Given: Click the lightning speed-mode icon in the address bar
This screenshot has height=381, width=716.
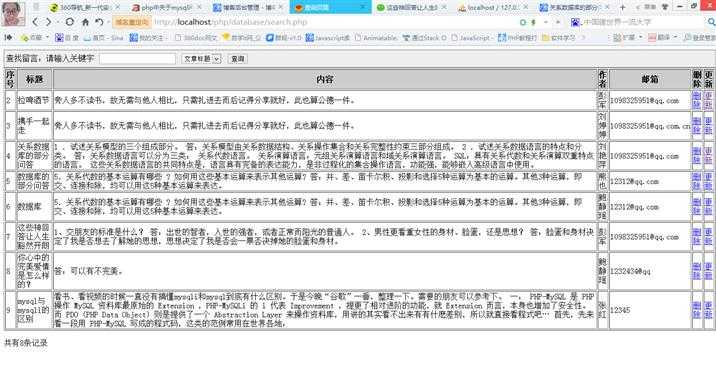Looking at the screenshot, I should [533, 22].
